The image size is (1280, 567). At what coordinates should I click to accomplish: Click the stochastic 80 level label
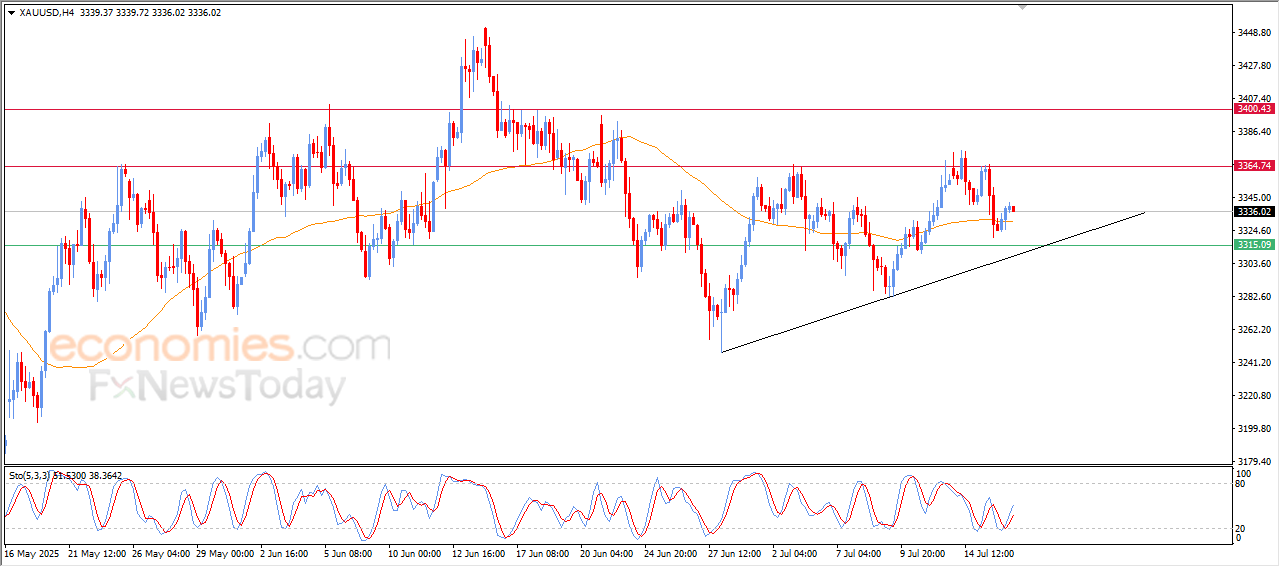coord(1242,484)
